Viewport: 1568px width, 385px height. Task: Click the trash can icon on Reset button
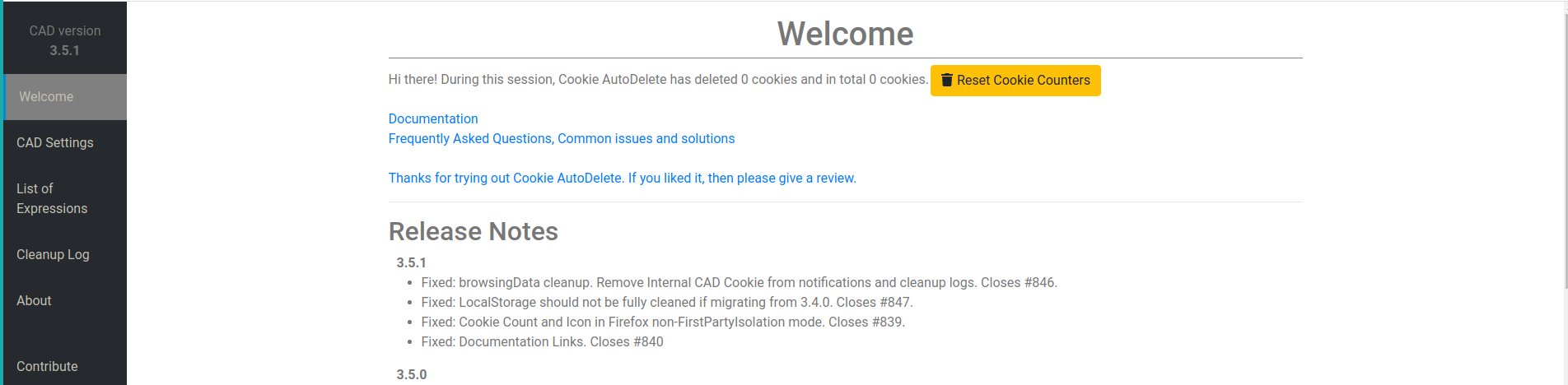point(947,80)
